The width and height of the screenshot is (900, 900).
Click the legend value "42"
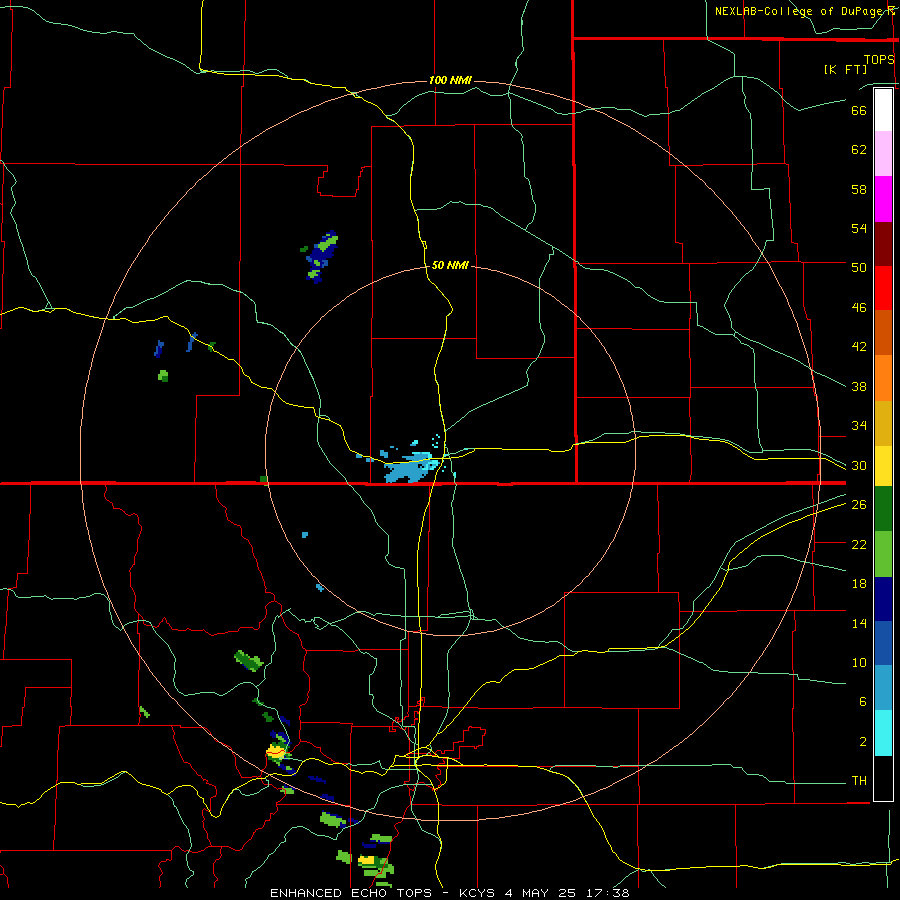tap(859, 347)
